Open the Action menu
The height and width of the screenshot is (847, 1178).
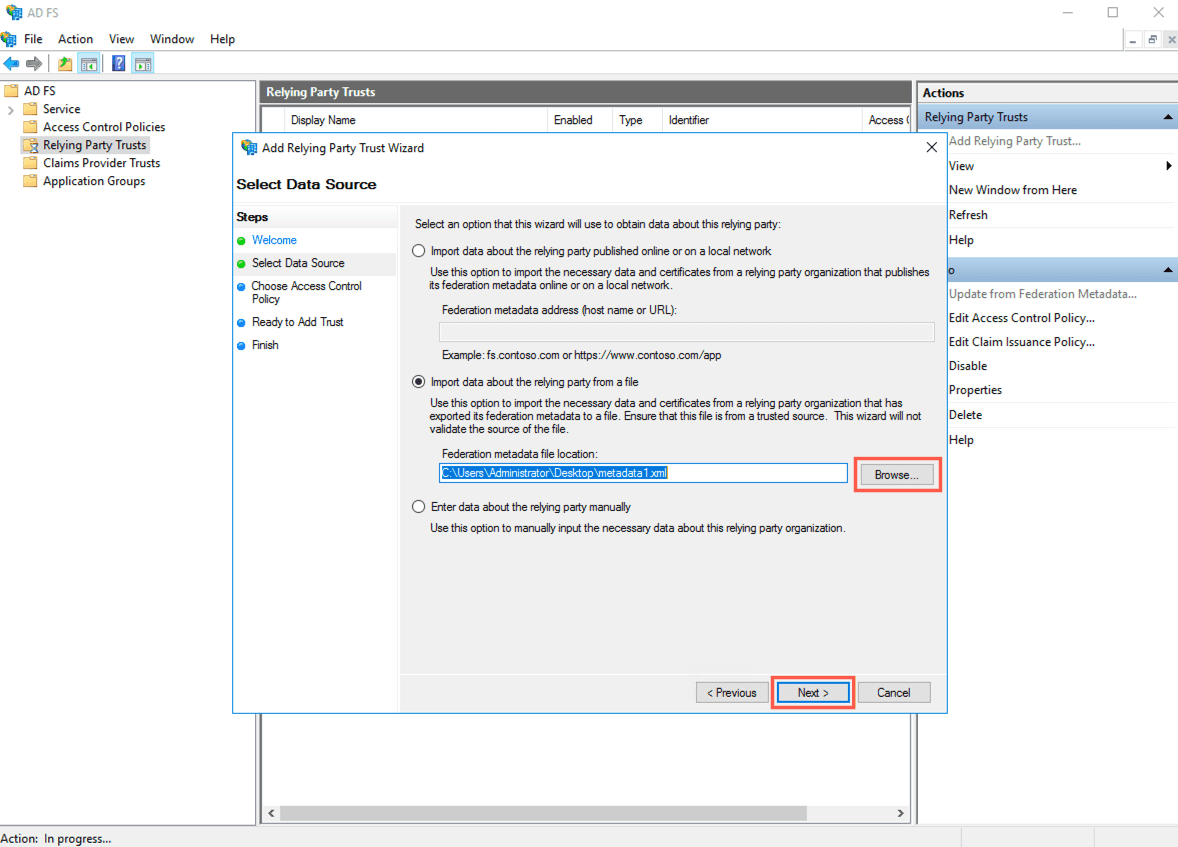pyautogui.click(x=75, y=39)
